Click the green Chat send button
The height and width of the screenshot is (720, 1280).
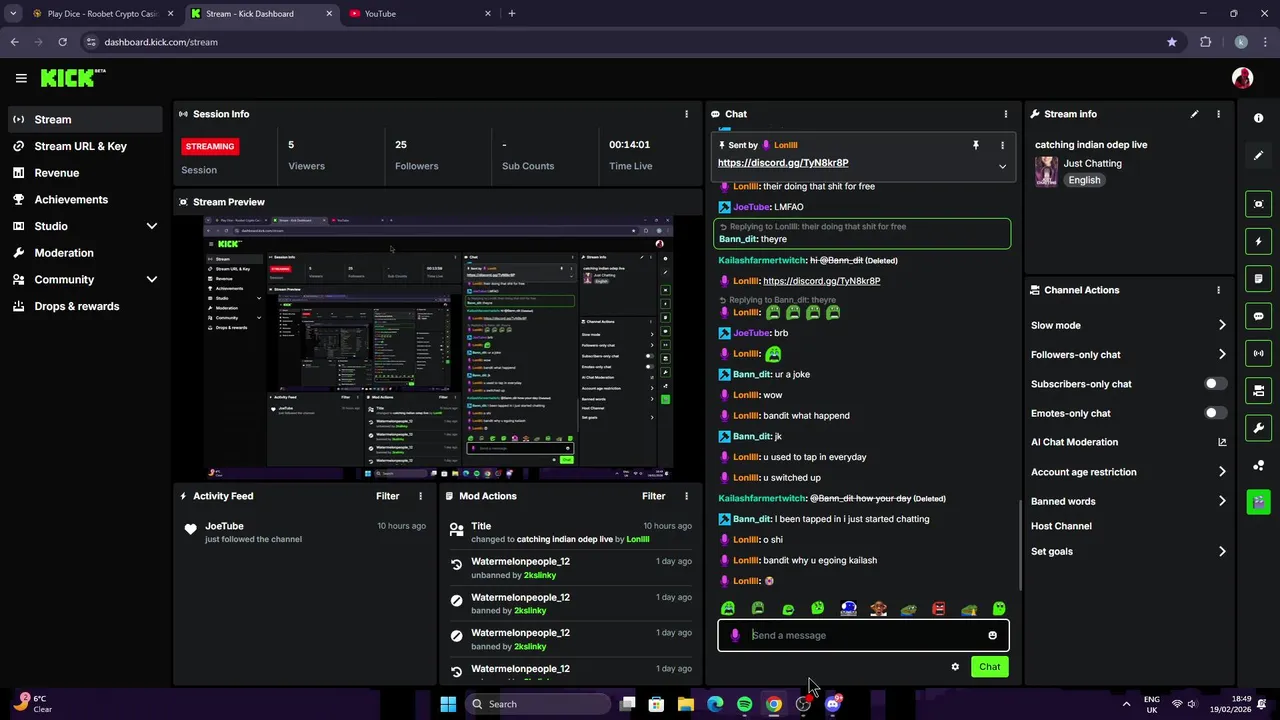pyautogui.click(x=989, y=667)
